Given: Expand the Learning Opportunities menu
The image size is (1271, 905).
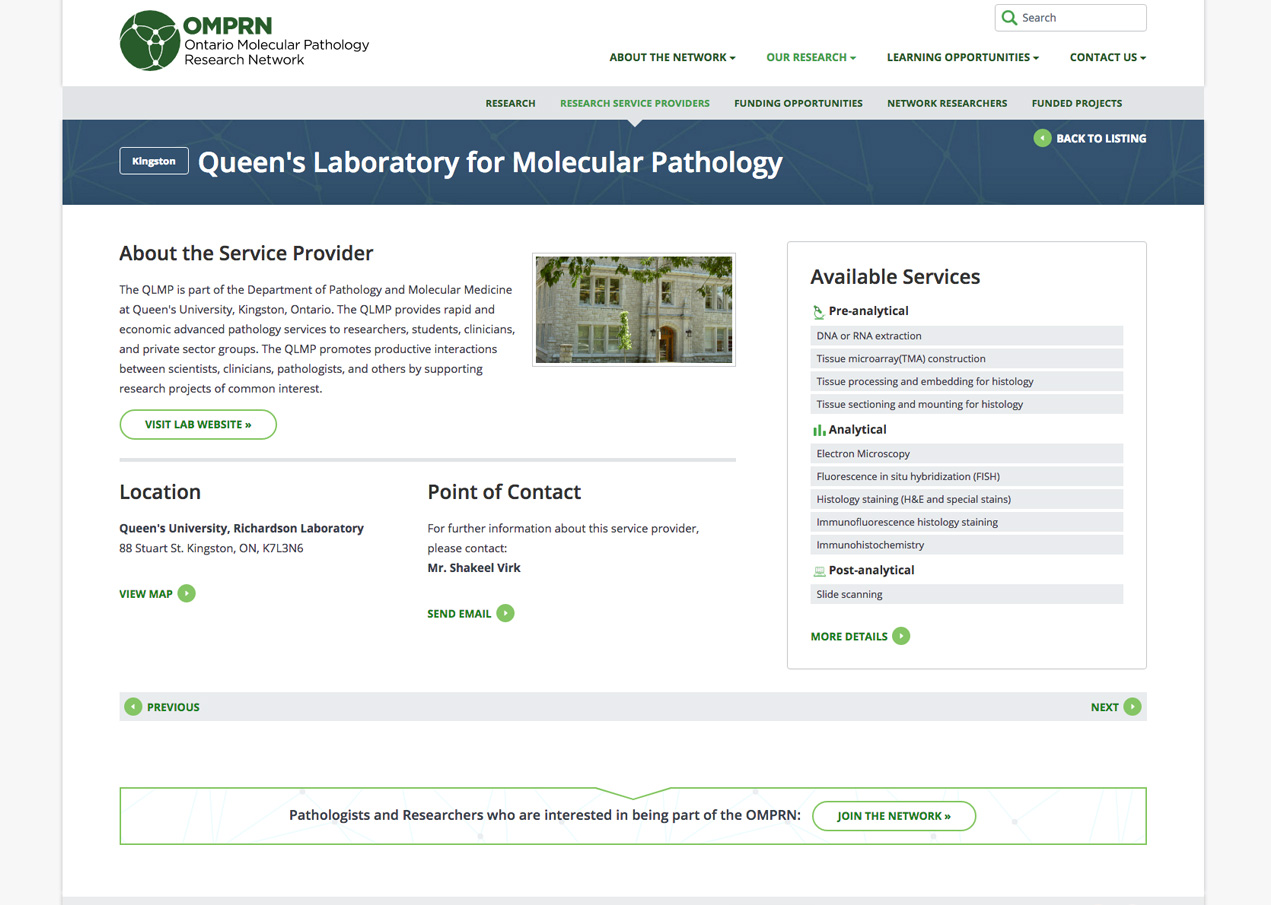Looking at the screenshot, I should [x=962, y=58].
